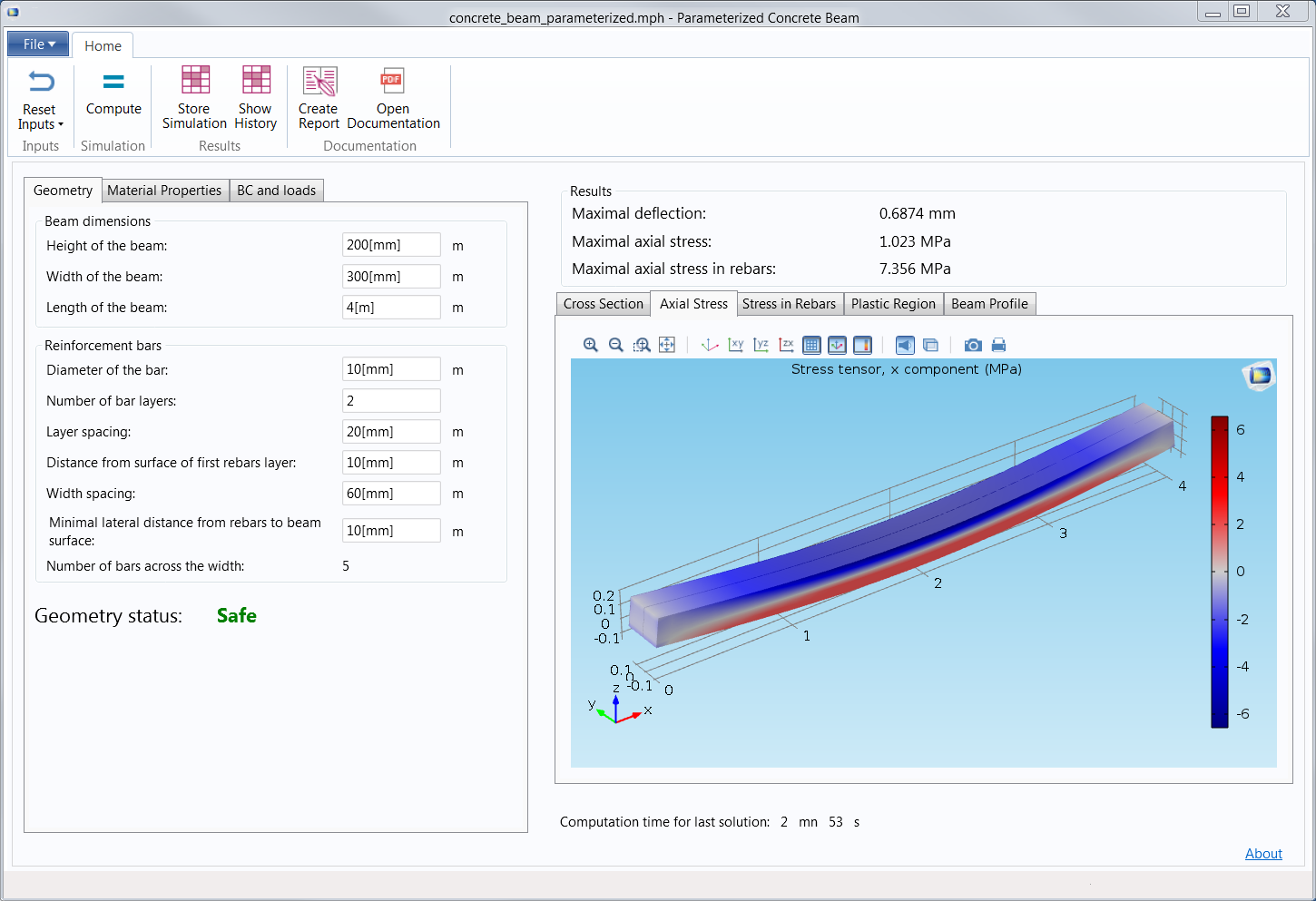Screen dimensions: 1316x901
Task: Toggle the color legend display button
Action: pyautogui.click(x=862, y=345)
